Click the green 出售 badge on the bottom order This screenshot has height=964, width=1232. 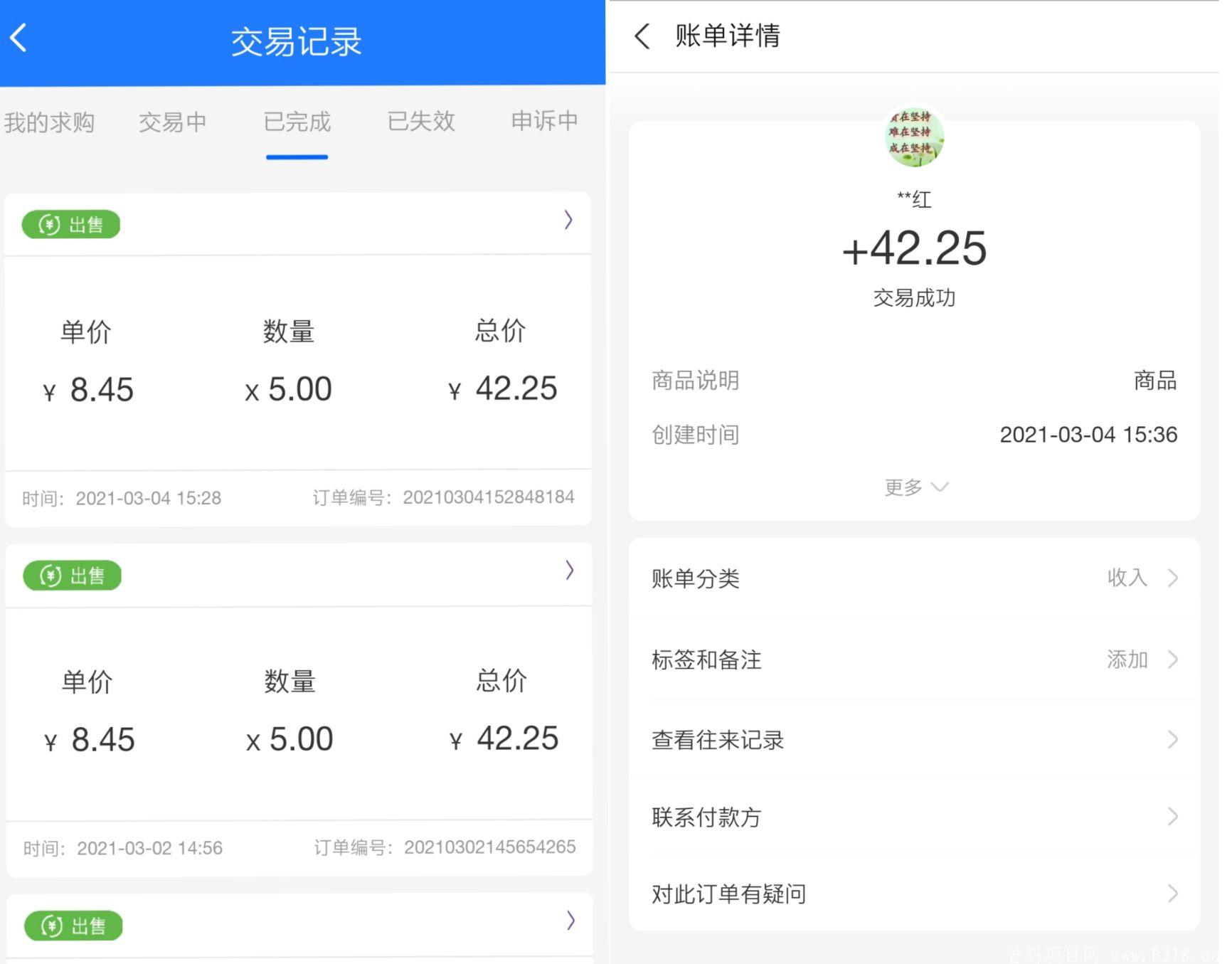click(73, 925)
